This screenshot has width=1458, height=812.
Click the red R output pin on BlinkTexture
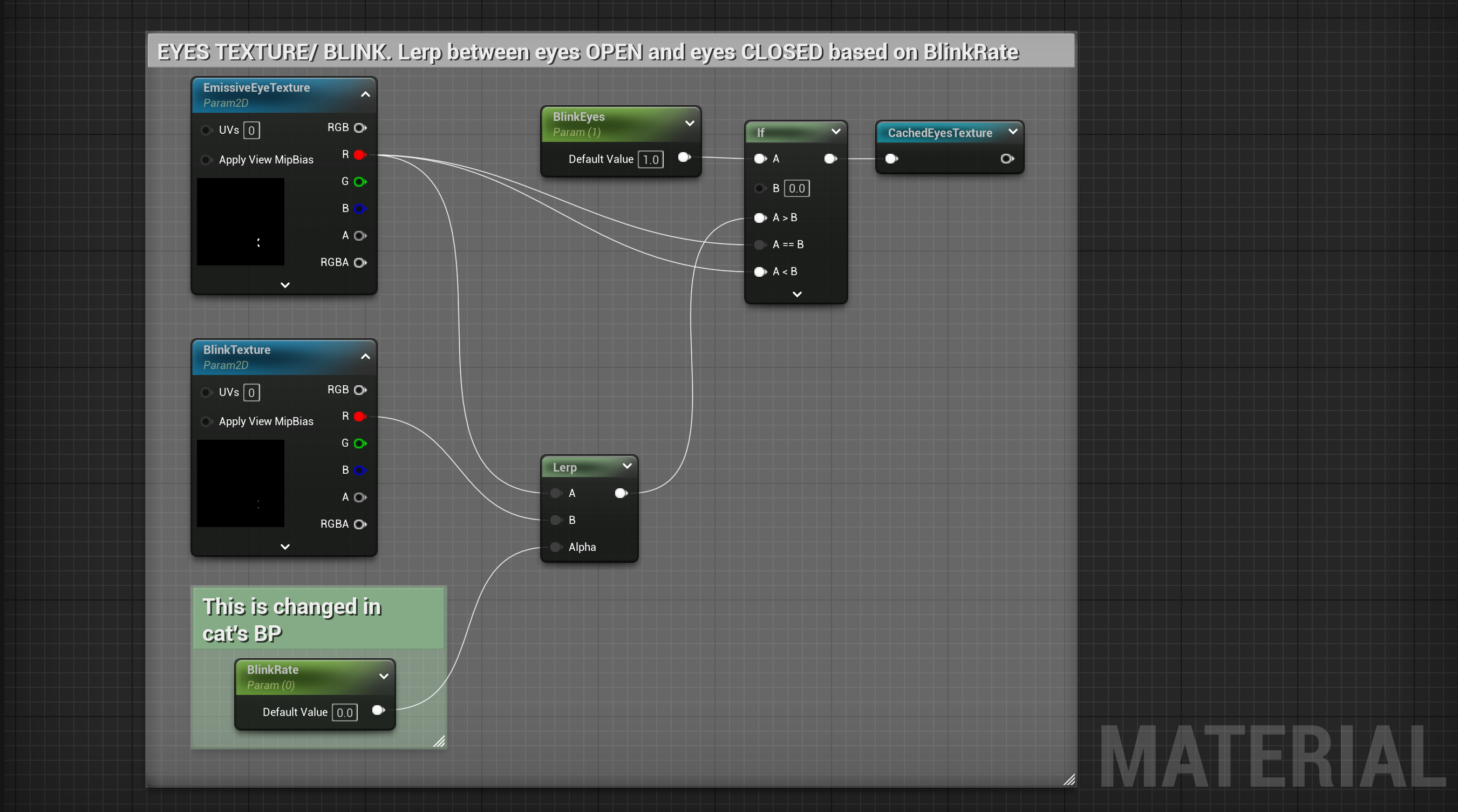[360, 417]
